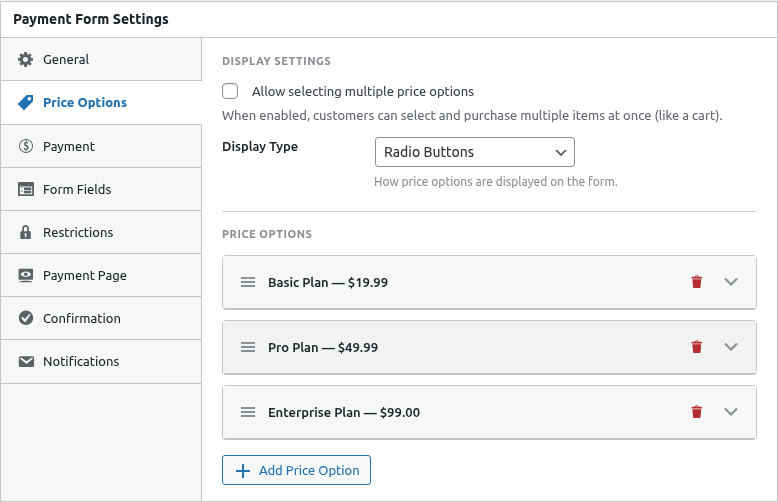The height and width of the screenshot is (502, 778).
Task: Click the Price Options tag icon
Action: tap(25, 103)
